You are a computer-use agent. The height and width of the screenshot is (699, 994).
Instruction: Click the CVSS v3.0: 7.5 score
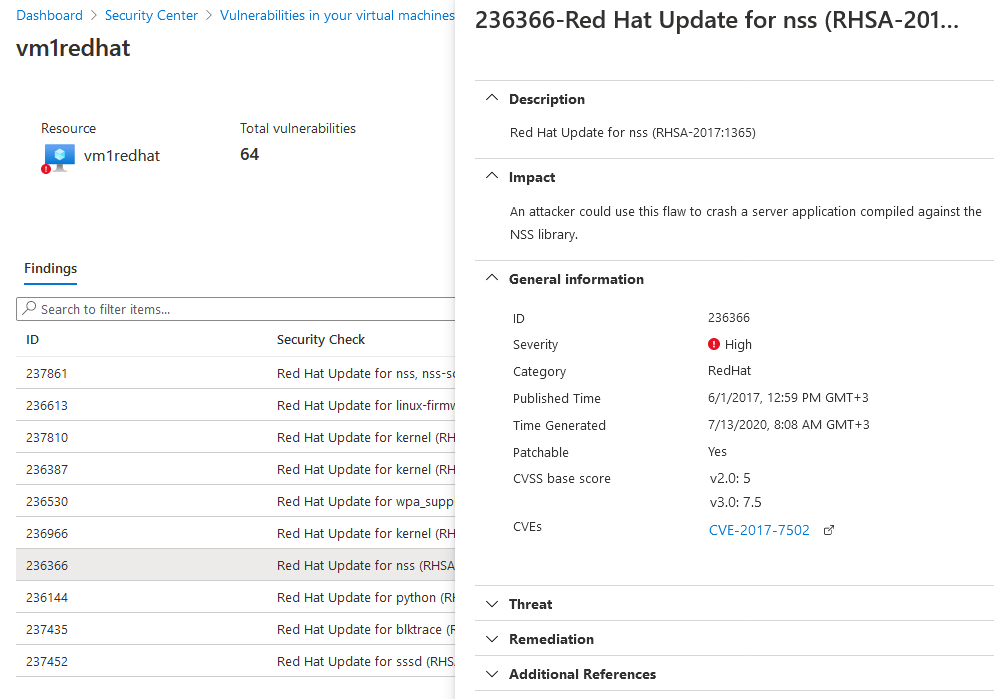(x=735, y=503)
